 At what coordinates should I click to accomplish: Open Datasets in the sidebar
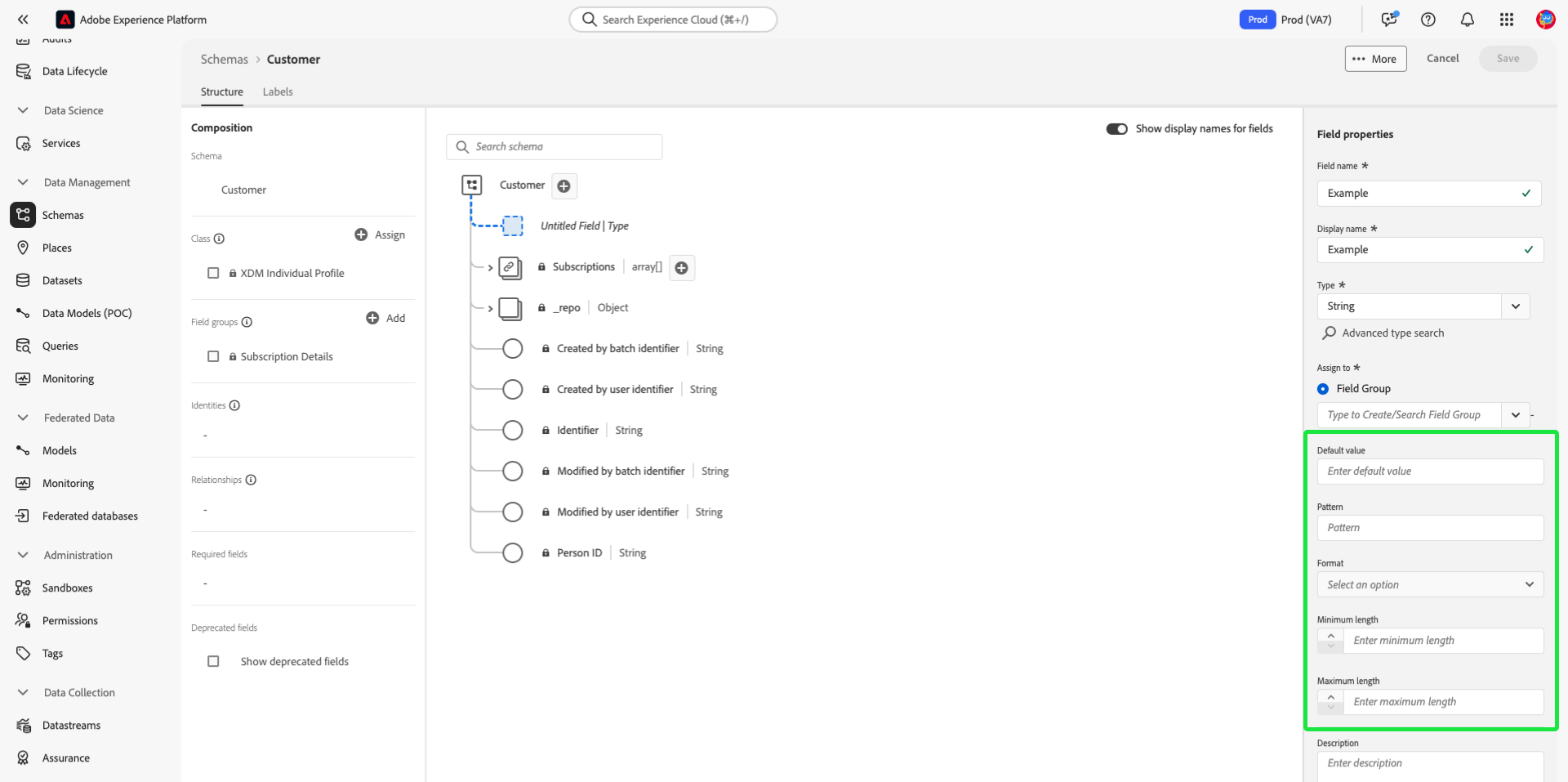pos(62,280)
